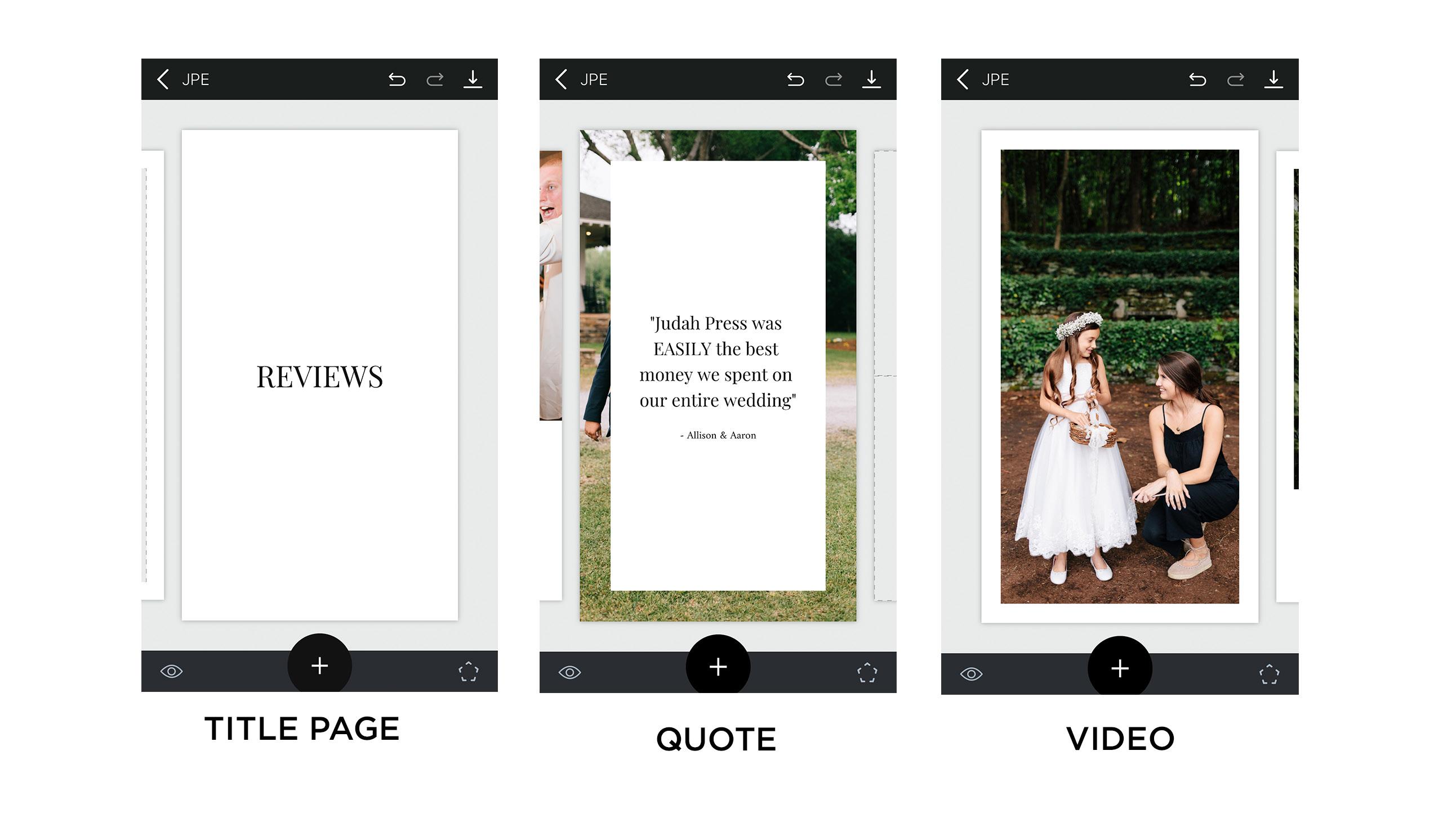
Task: Open the previous page with the laughing man
Action: pos(551,376)
